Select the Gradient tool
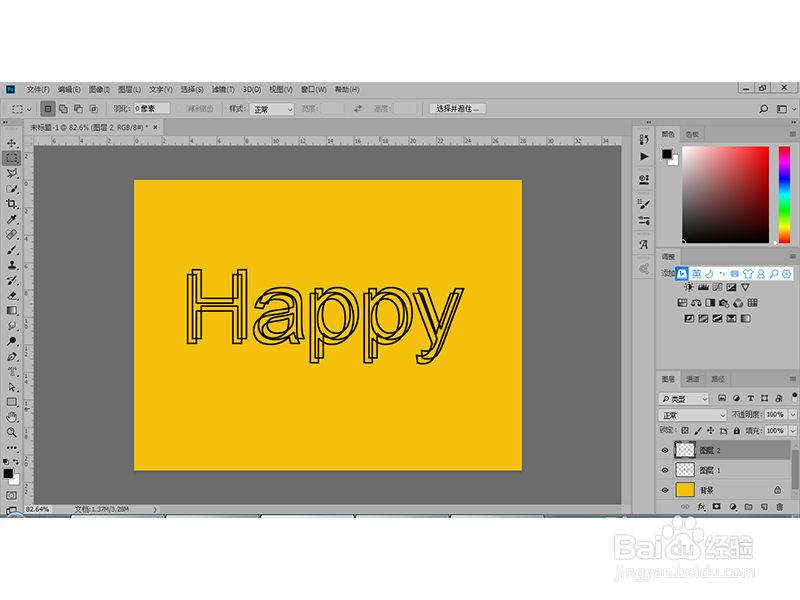The width and height of the screenshot is (800, 600). pos(11,311)
